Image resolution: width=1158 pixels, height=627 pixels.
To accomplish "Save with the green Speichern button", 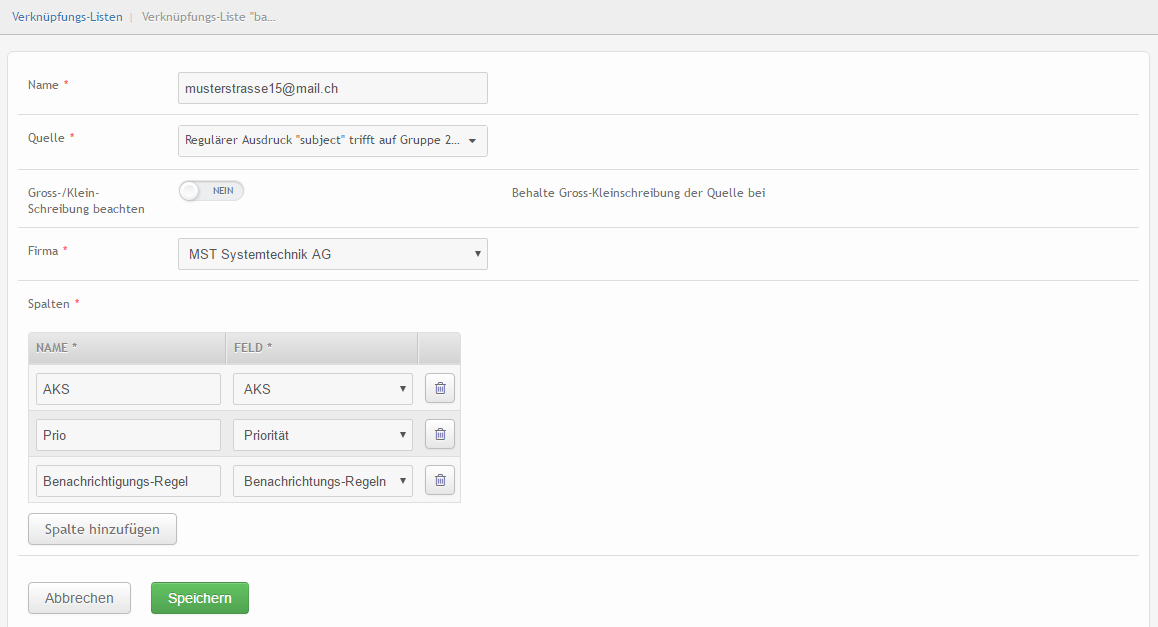I will pos(200,598).
